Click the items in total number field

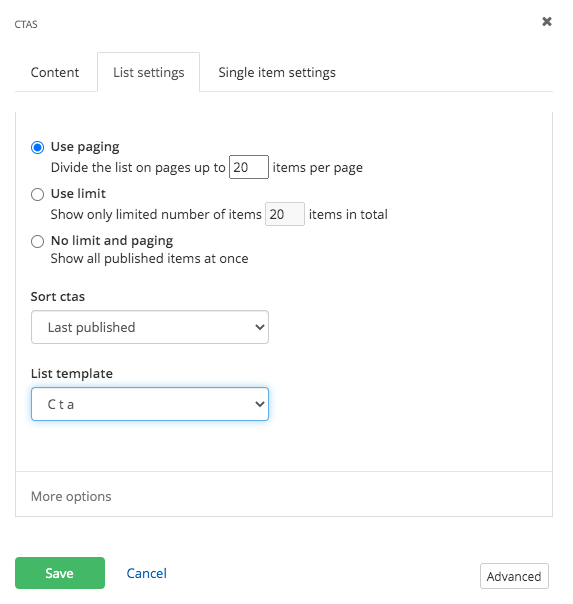pos(285,214)
